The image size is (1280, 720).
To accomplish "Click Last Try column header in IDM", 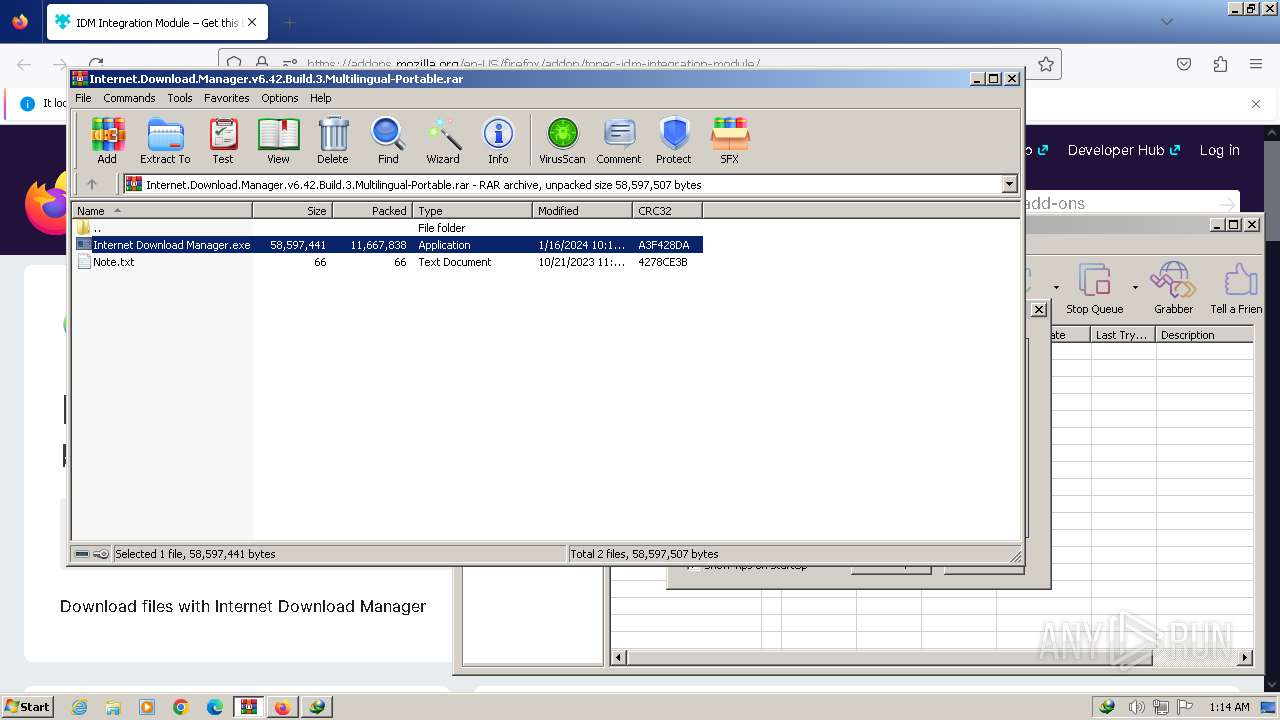I will coord(1123,335).
